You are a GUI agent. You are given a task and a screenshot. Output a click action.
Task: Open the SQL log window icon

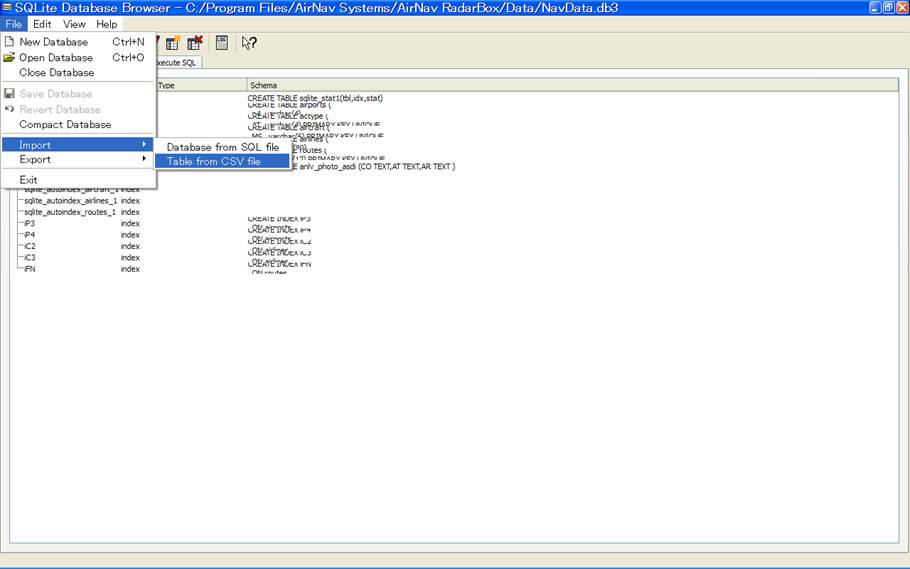coord(222,42)
